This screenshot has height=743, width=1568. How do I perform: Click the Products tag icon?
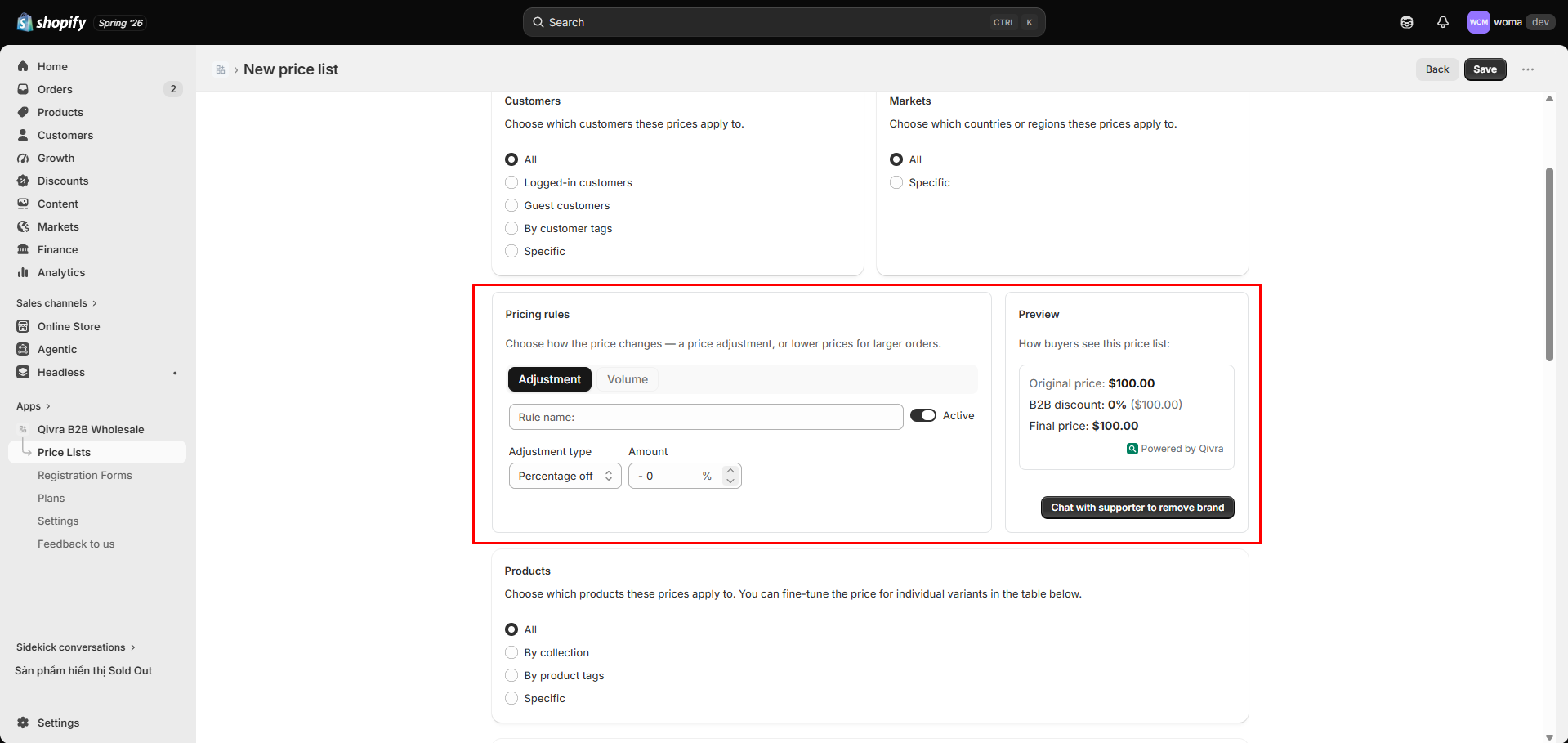pos(23,112)
